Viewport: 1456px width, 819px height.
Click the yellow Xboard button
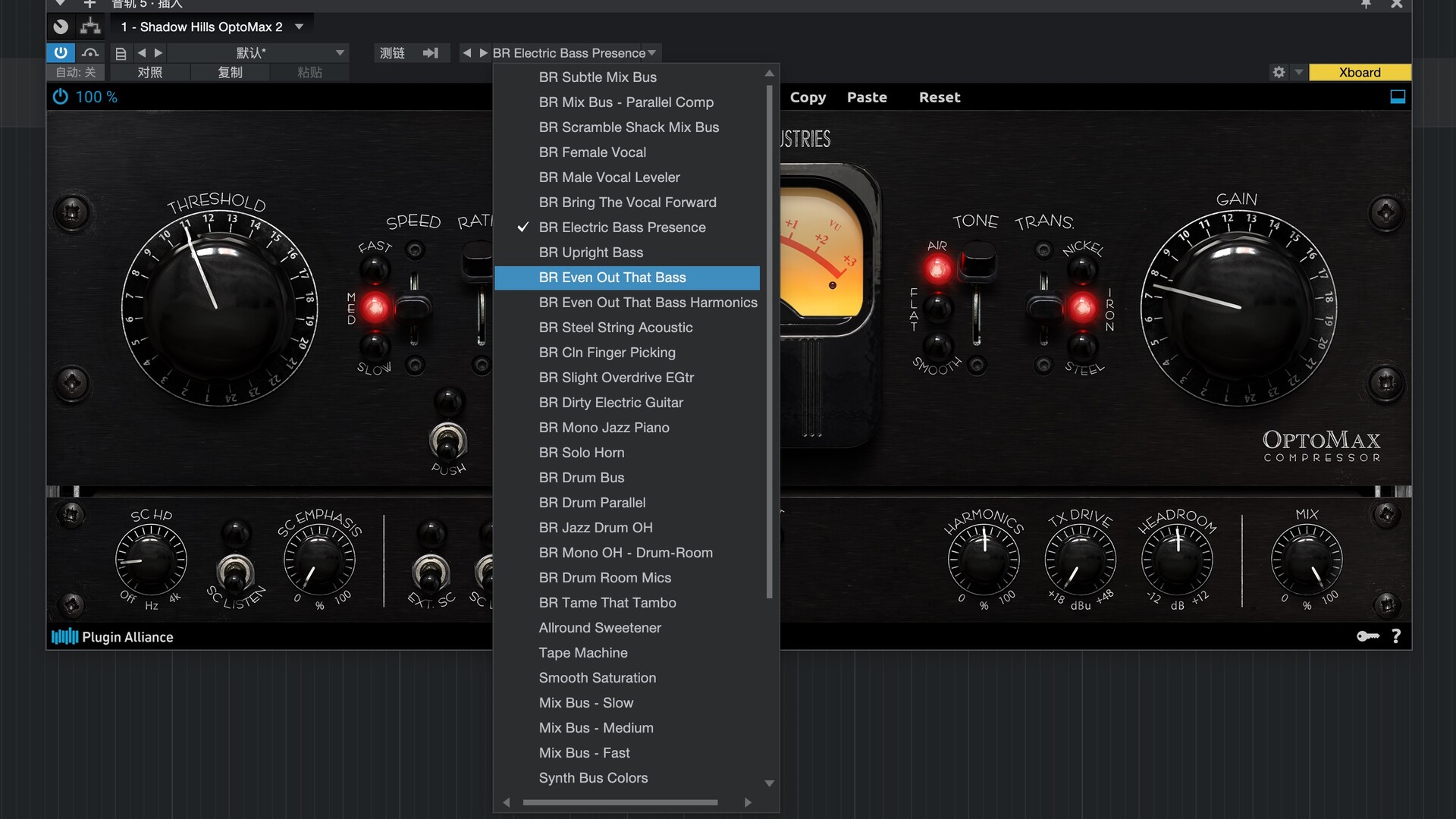coord(1359,72)
